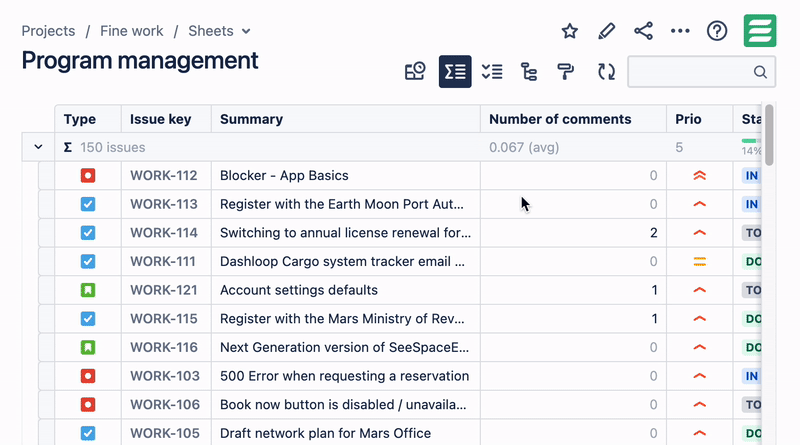Collapse the 150 issues summary group
The width and height of the screenshot is (800, 445).
point(38,147)
